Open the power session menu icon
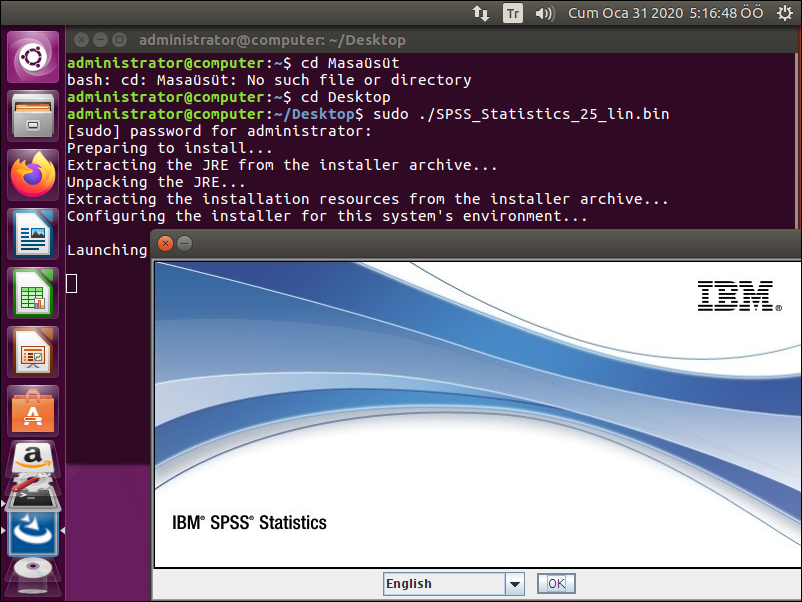The height and width of the screenshot is (602, 802). pyautogui.click(x=785, y=13)
